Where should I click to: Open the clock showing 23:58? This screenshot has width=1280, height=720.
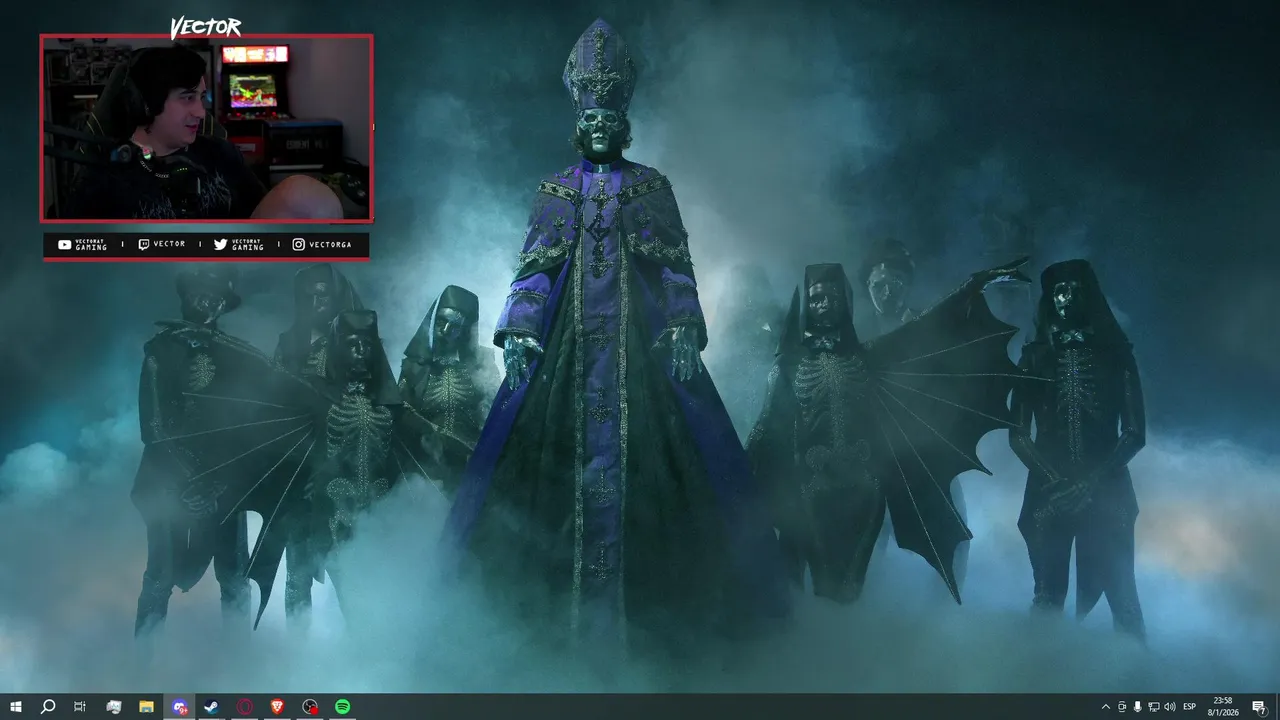point(1222,707)
